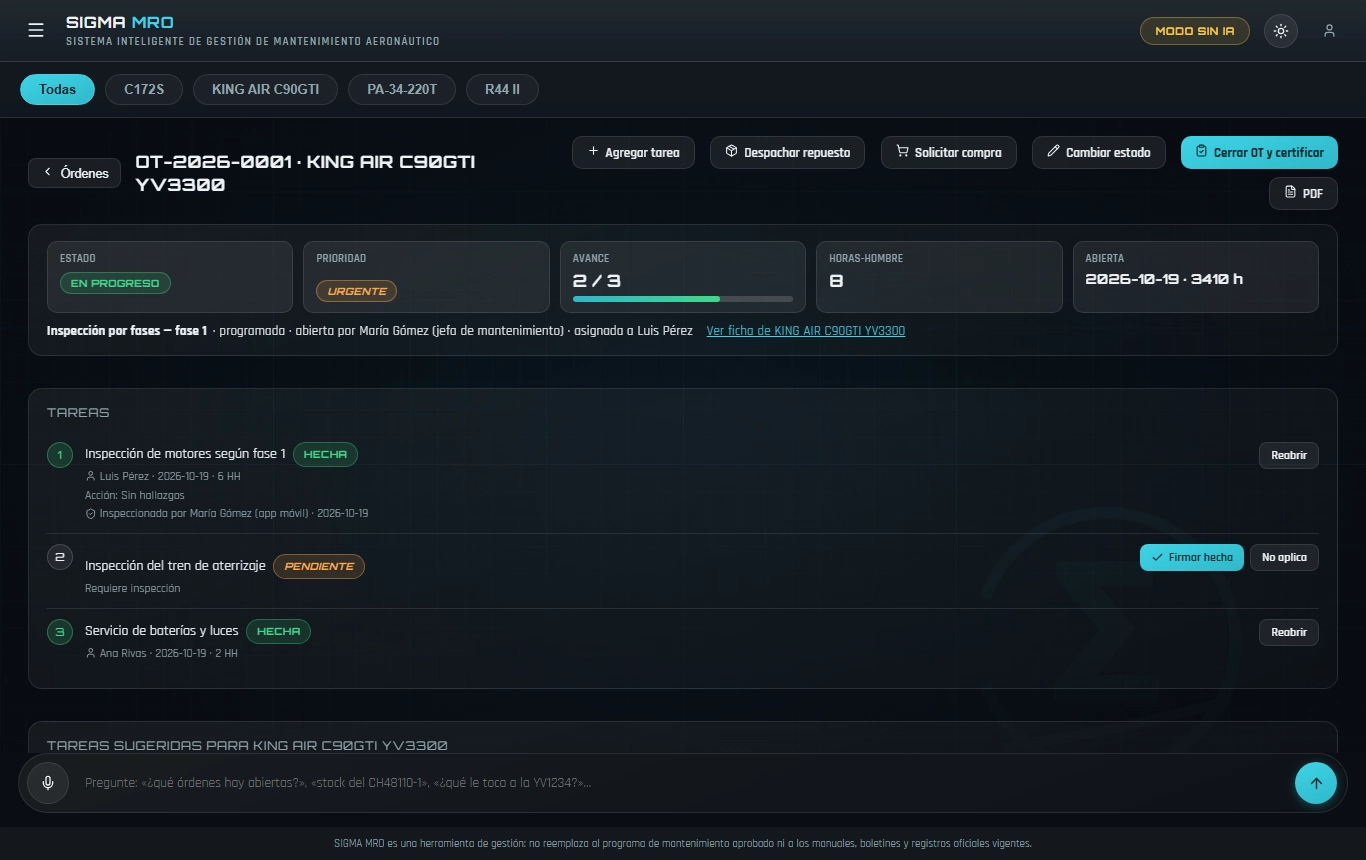
Task: Mark tren de aterrizaje as No aplica
Action: (x=1284, y=557)
